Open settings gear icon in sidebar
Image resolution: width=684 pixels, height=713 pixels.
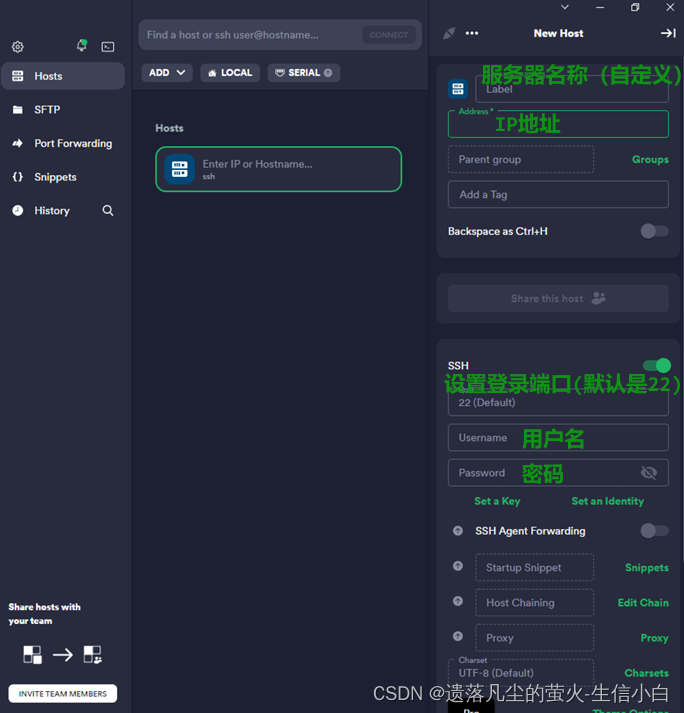point(17,47)
